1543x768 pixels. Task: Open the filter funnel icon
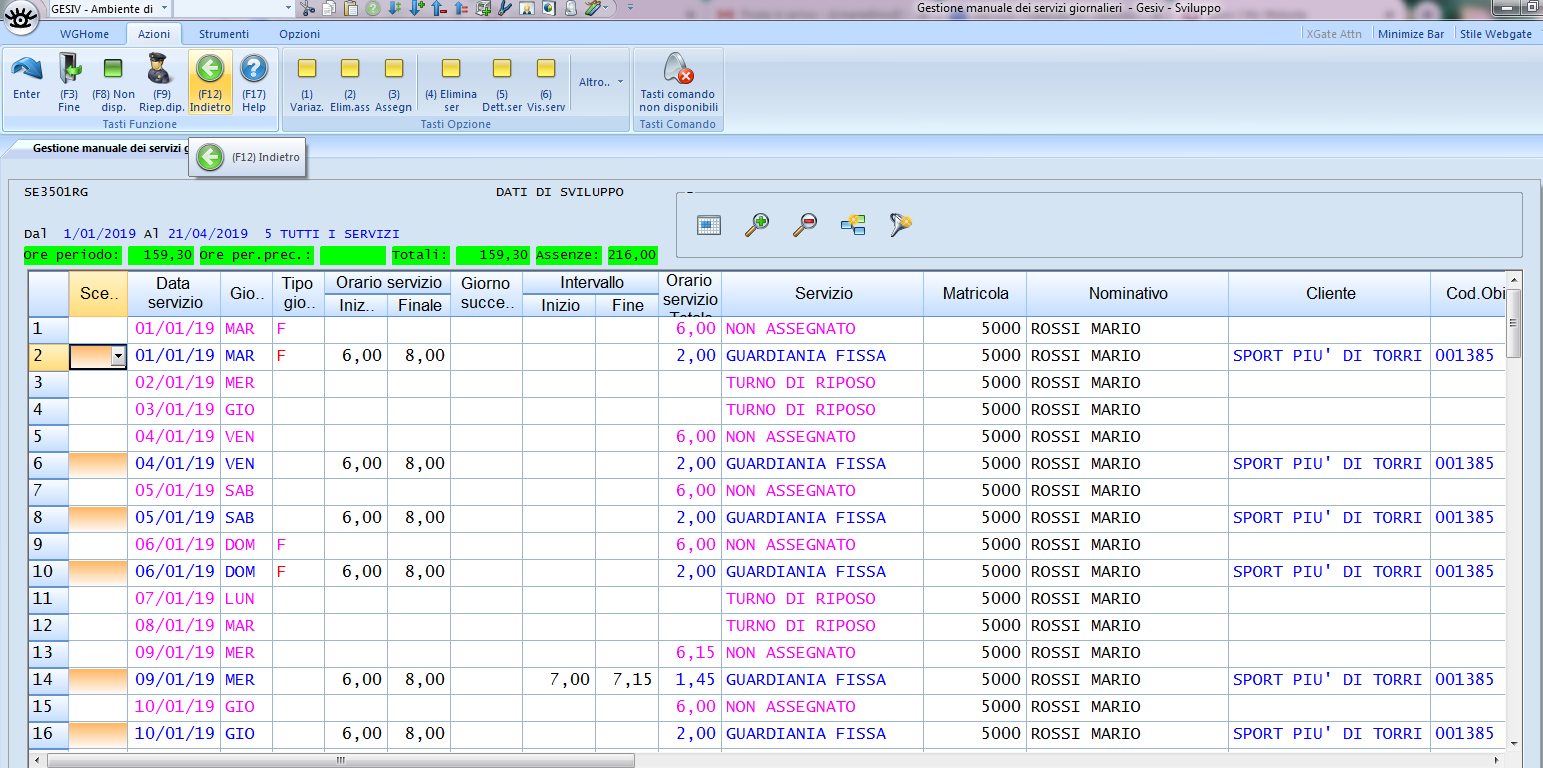[899, 224]
